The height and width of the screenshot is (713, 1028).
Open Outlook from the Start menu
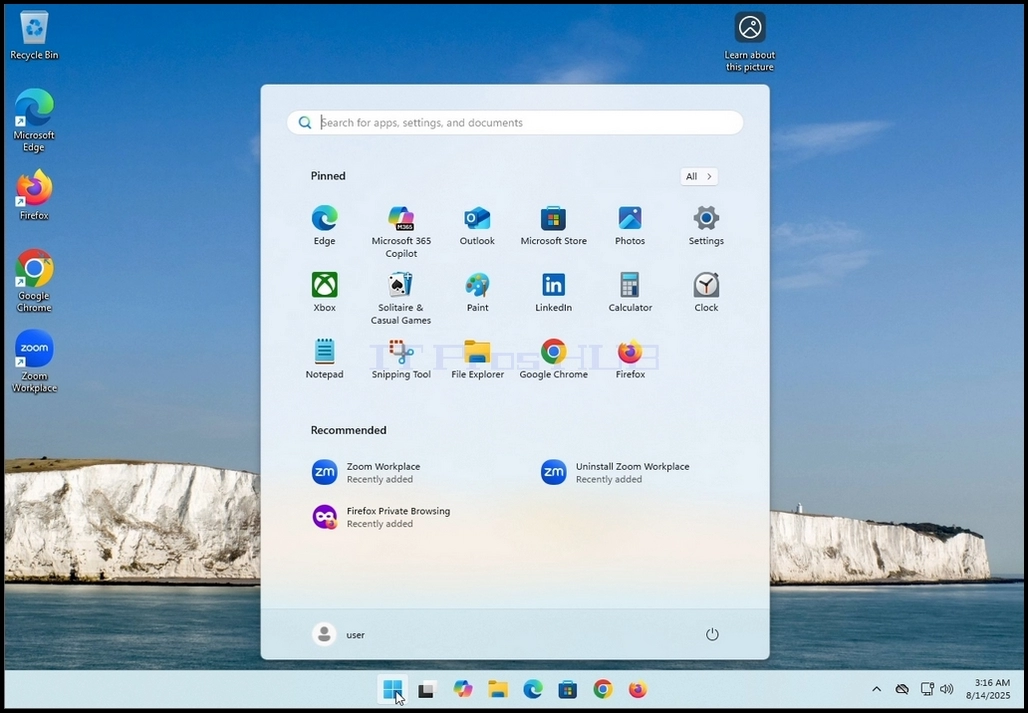[477, 225]
